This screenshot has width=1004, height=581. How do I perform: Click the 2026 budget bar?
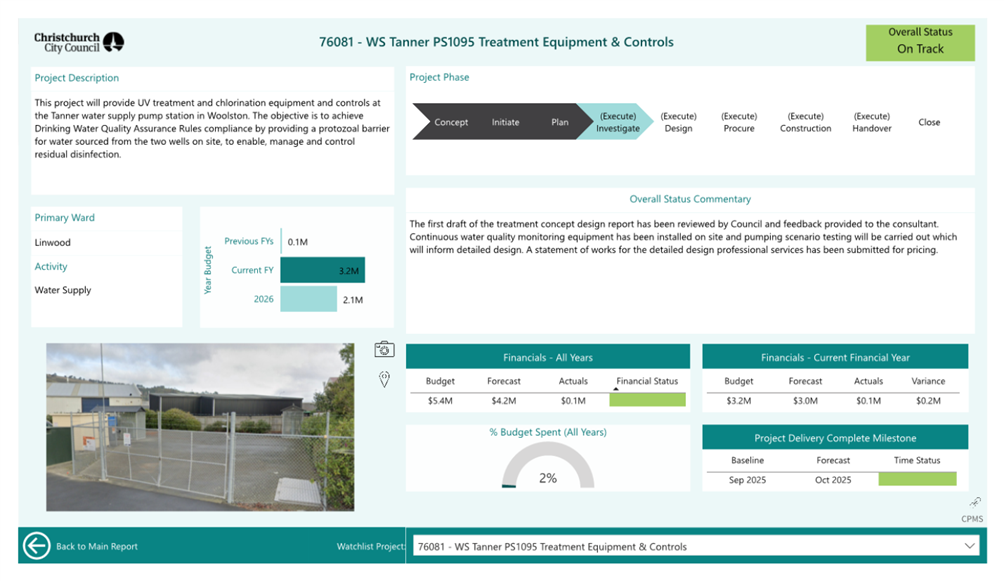coord(309,299)
